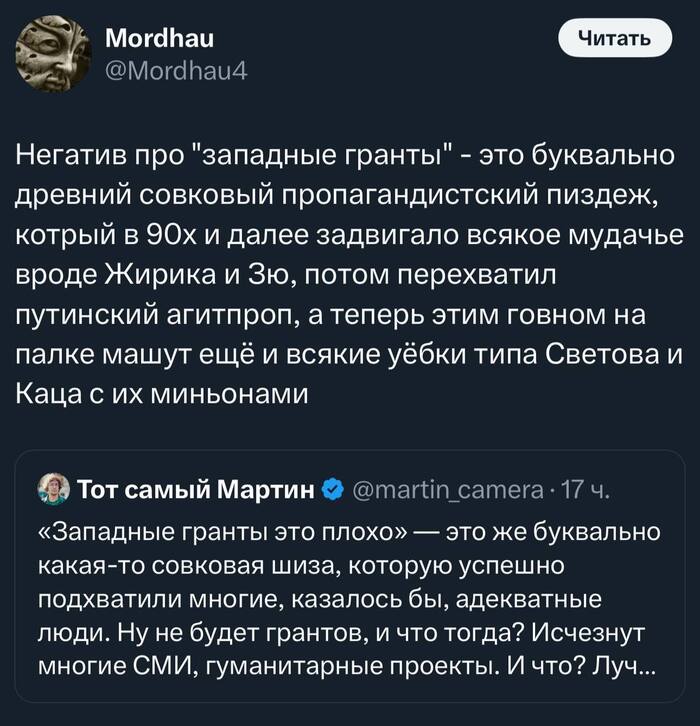
Task: Click the last tweet line "Каца с их миньонами"
Action: pyautogui.click(x=160, y=394)
